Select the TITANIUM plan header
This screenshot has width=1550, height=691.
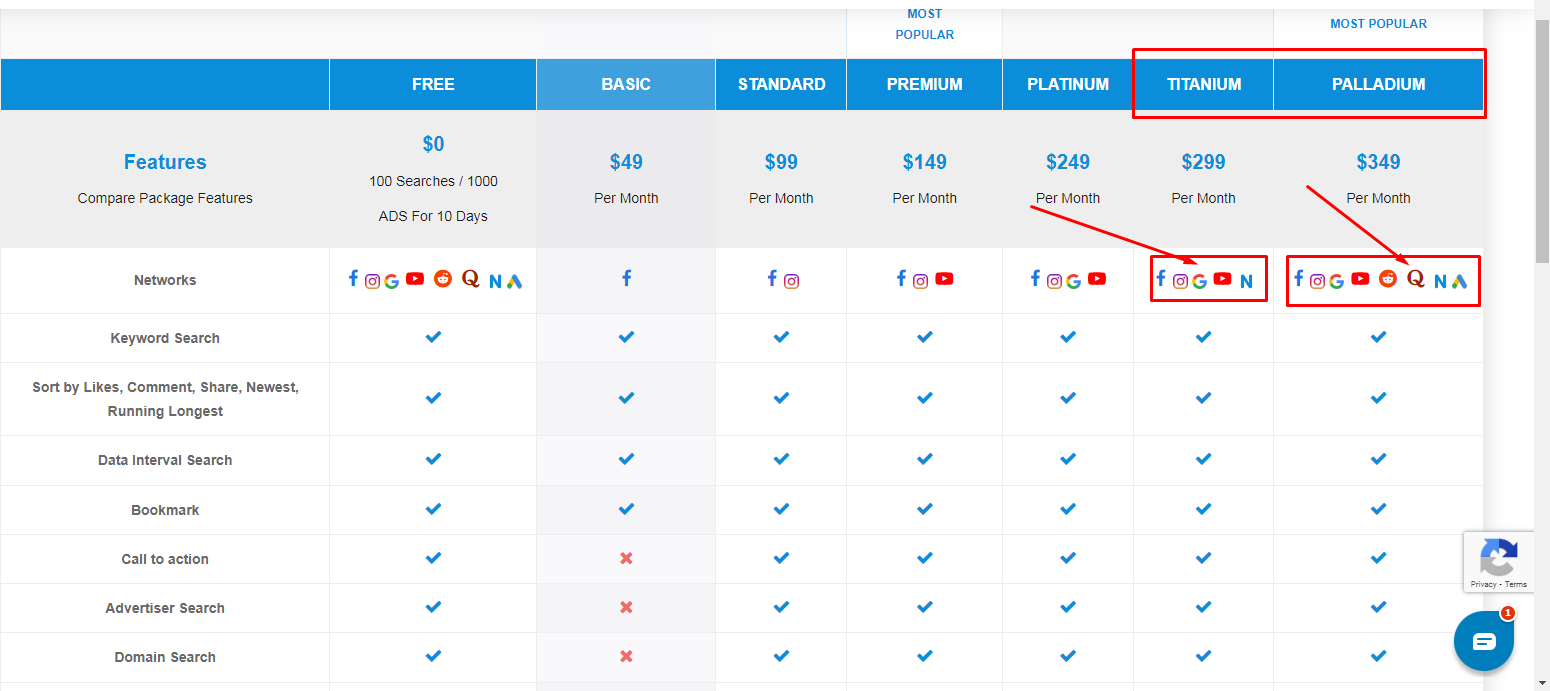click(1203, 84)
